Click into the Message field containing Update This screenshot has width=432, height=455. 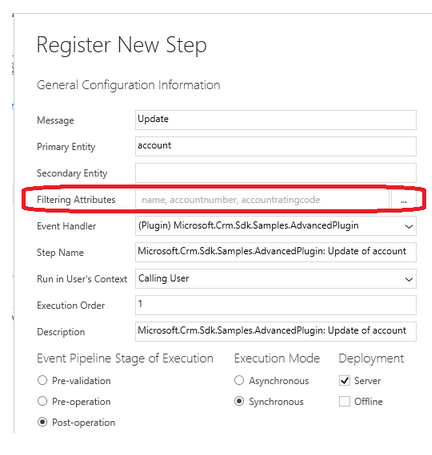pos(276,120)
